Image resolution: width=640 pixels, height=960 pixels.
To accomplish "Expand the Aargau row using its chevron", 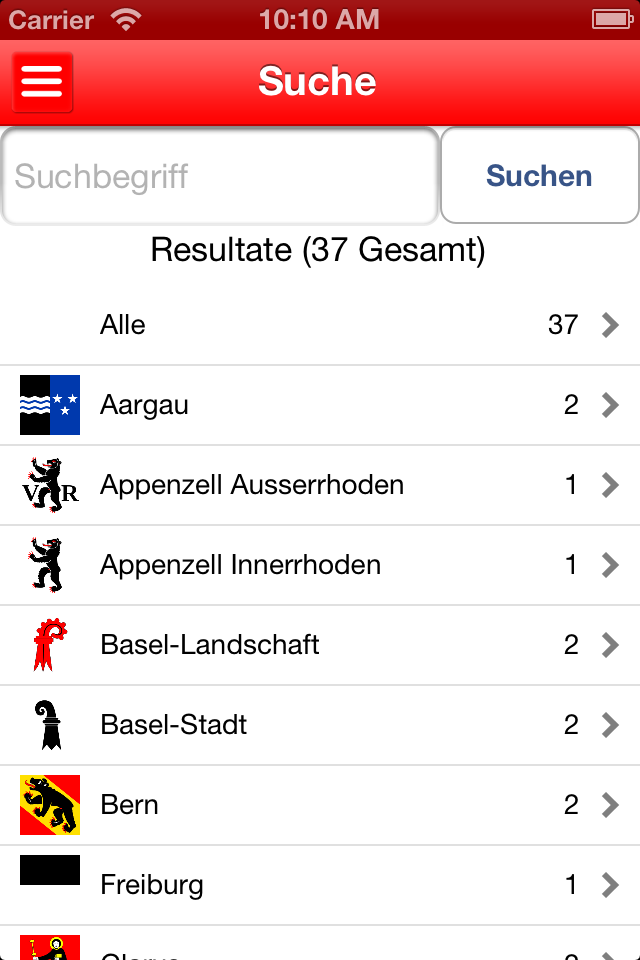I will (x=611, y=404).
